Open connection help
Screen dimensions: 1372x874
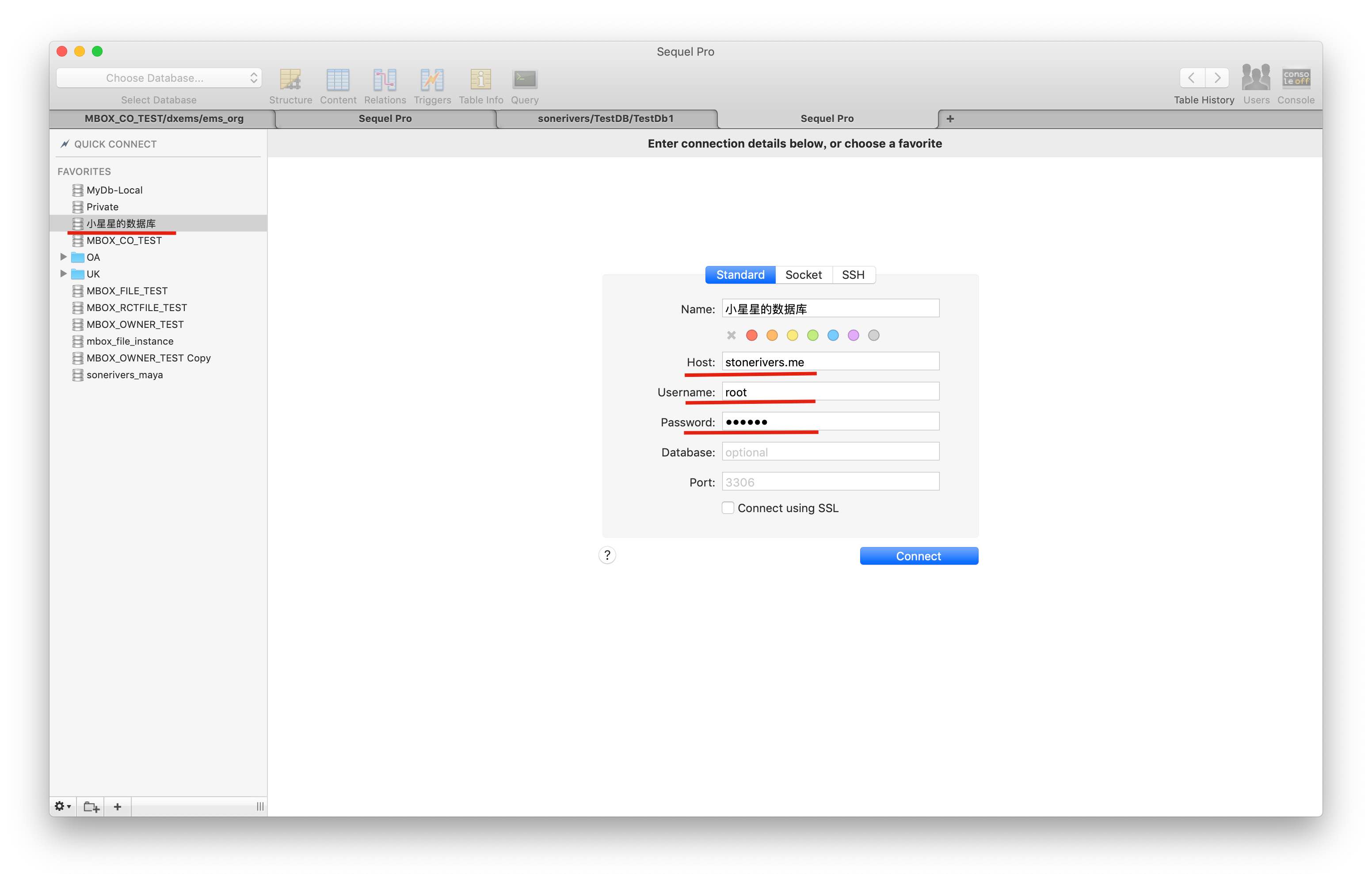click(x=607, y=555)
